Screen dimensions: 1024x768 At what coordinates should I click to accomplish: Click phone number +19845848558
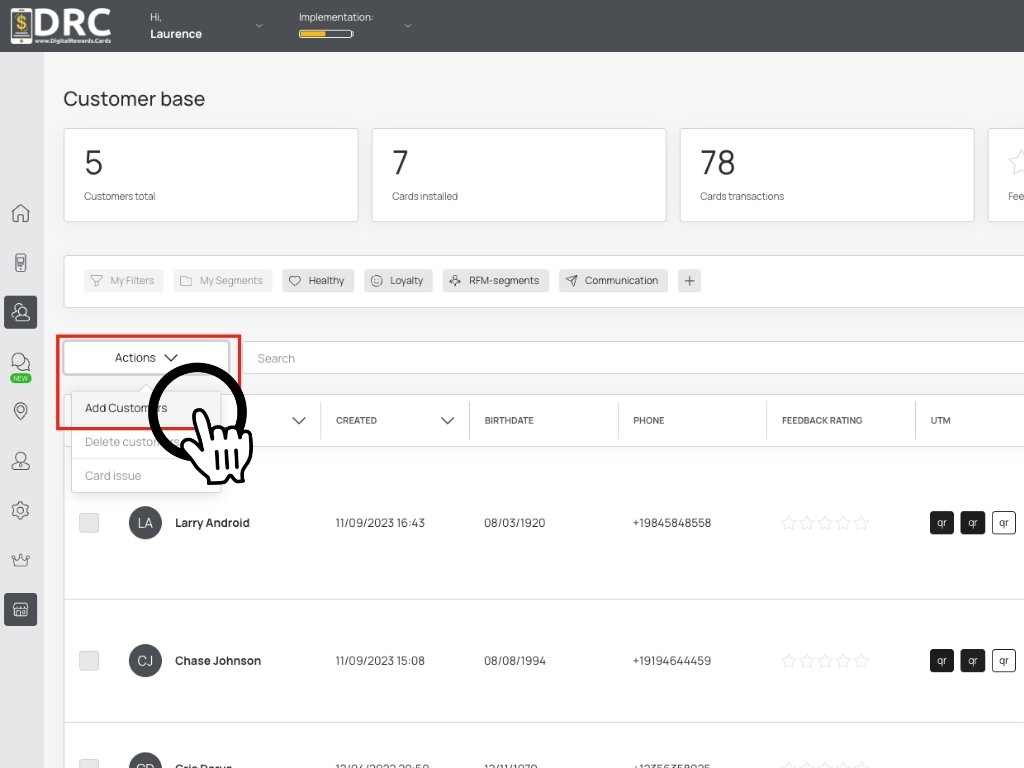[671, 522]
